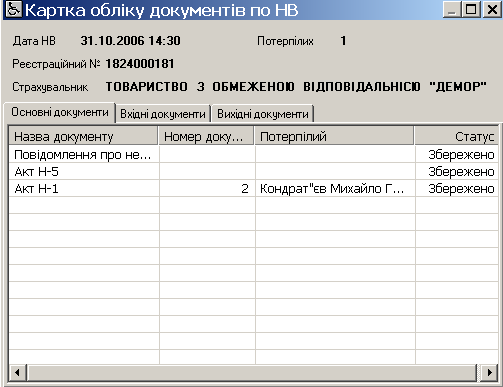503x387 pixels.
Task: Click the wheelchair app icon in title bar
Action: pos(13,10)
